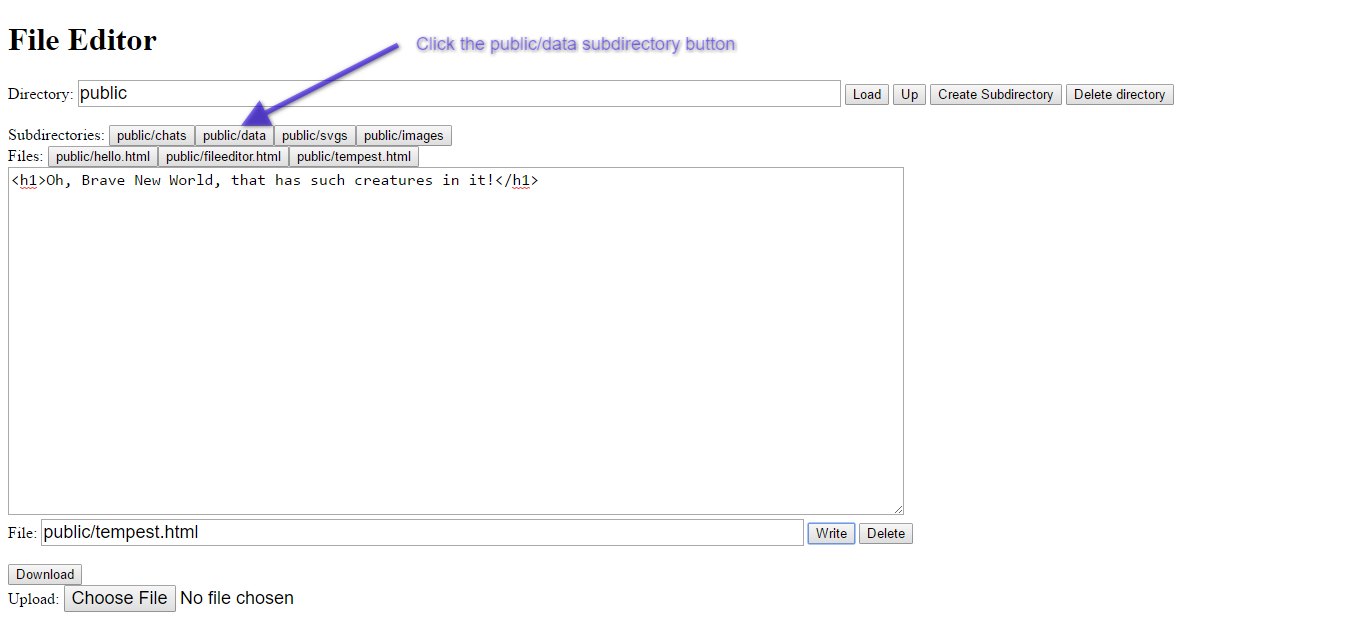Load the public/fileeditor.html file

tap(223, 156)
